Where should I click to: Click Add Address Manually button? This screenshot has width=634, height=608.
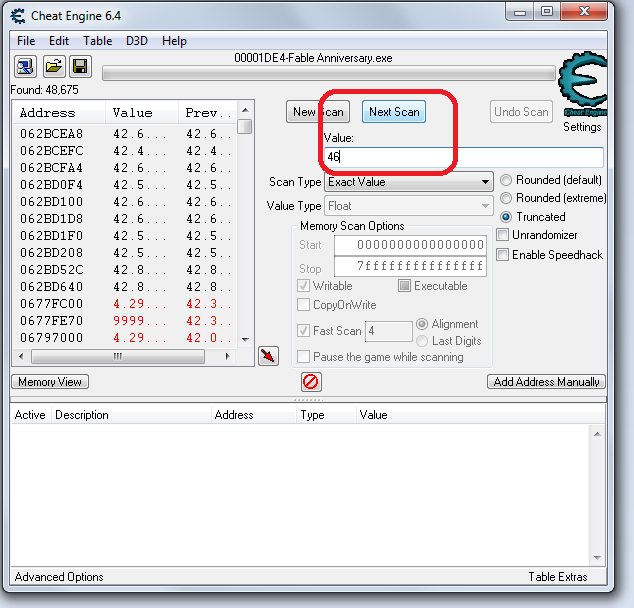pyautogui.click(x=546, y=382)
